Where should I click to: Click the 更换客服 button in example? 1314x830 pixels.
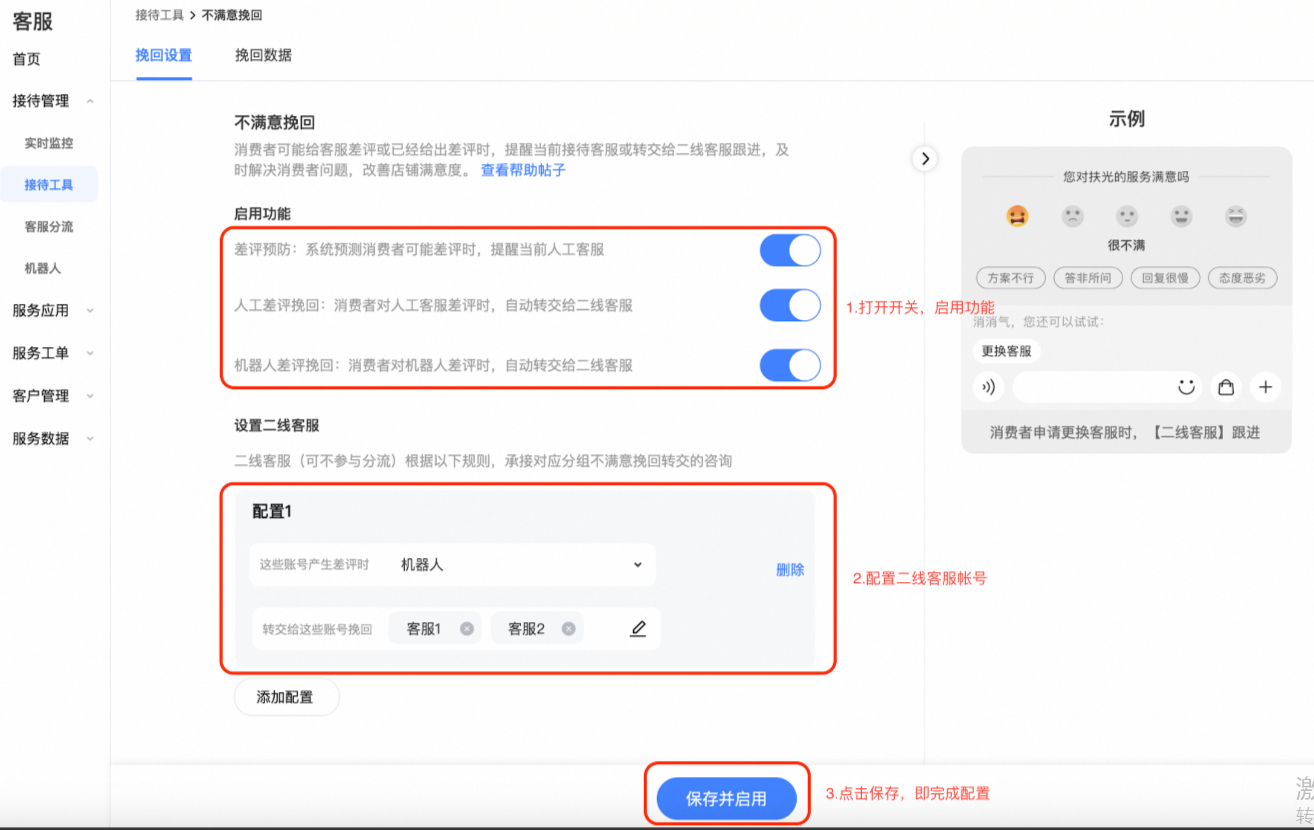(1006, 352)
